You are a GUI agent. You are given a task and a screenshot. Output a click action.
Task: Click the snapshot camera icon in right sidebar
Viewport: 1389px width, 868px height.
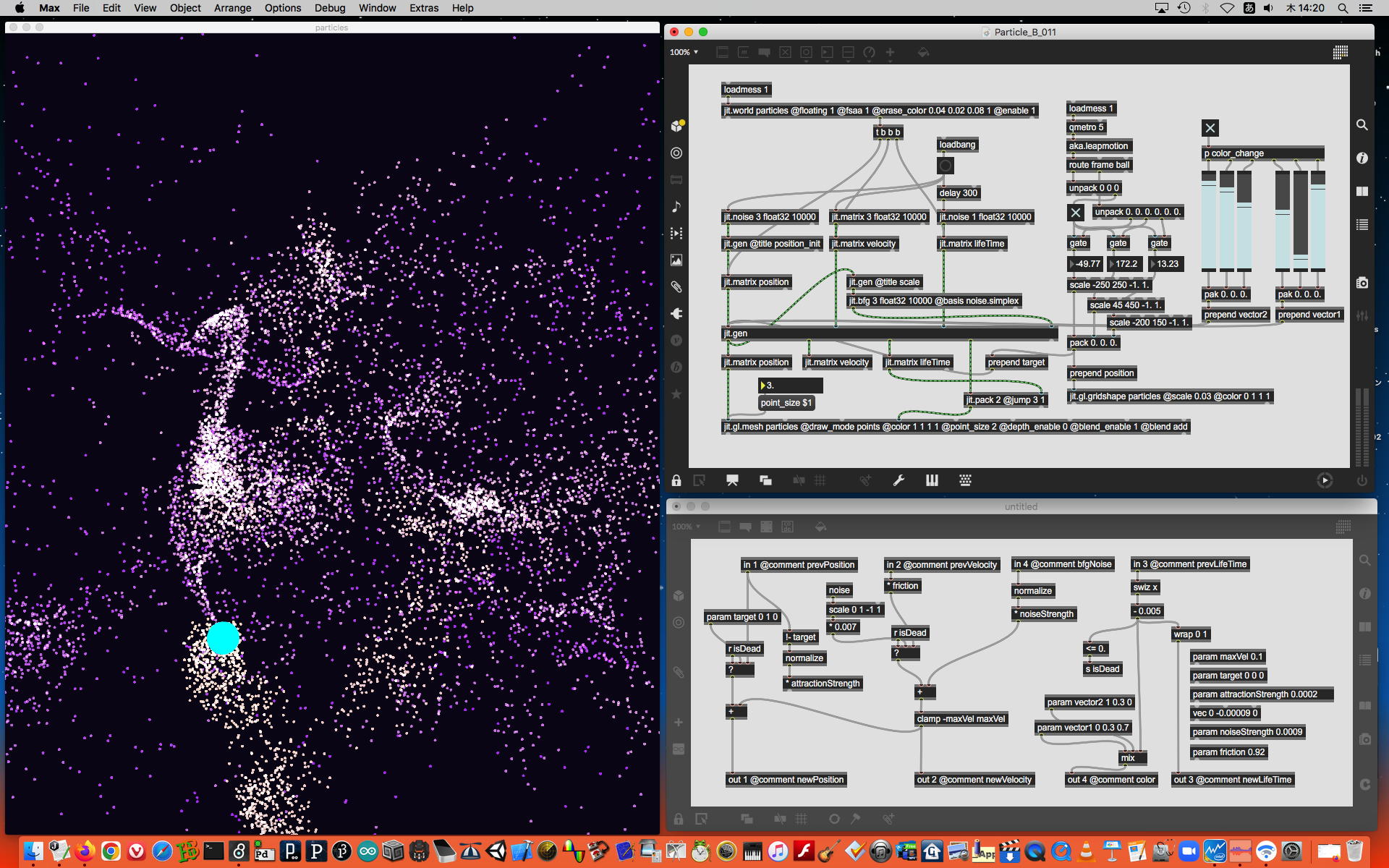pyautogui.click(x=1362, y=283)
